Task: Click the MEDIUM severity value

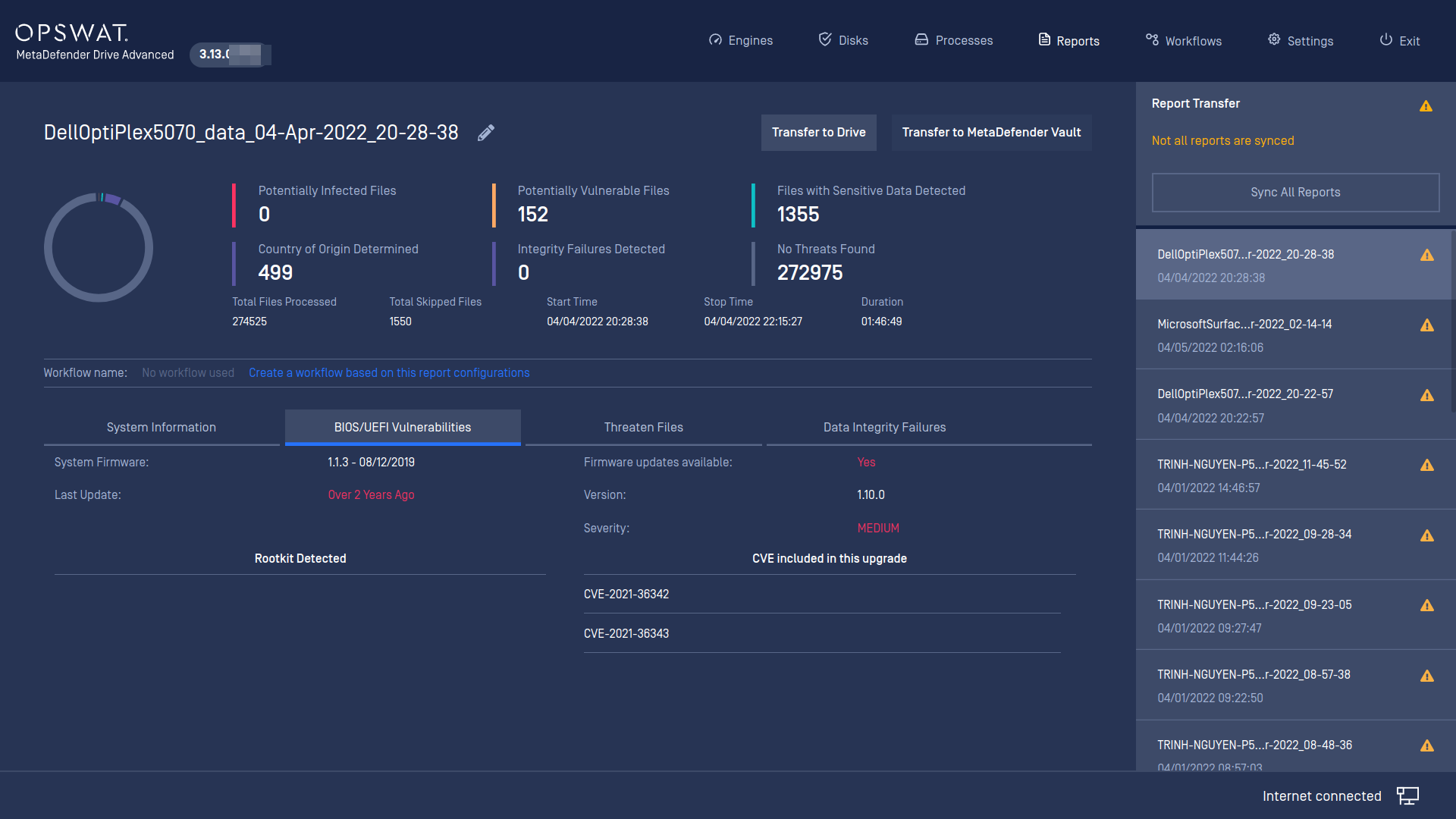Action: click(878, 529)
